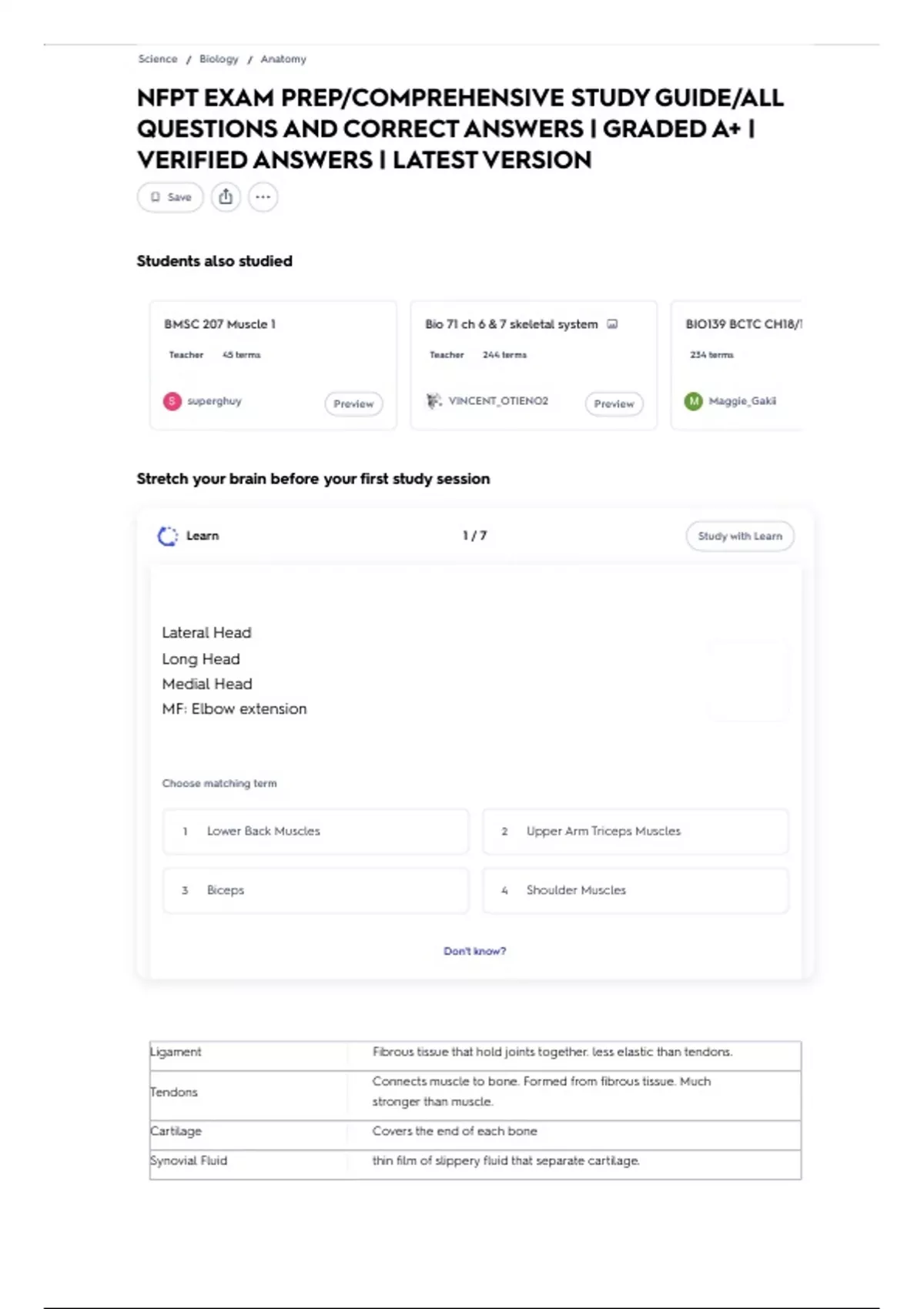This screenshot has width=924, height=1309.
Task: Click superghuy's pink avatar icon
Action: tap(172, 401)
